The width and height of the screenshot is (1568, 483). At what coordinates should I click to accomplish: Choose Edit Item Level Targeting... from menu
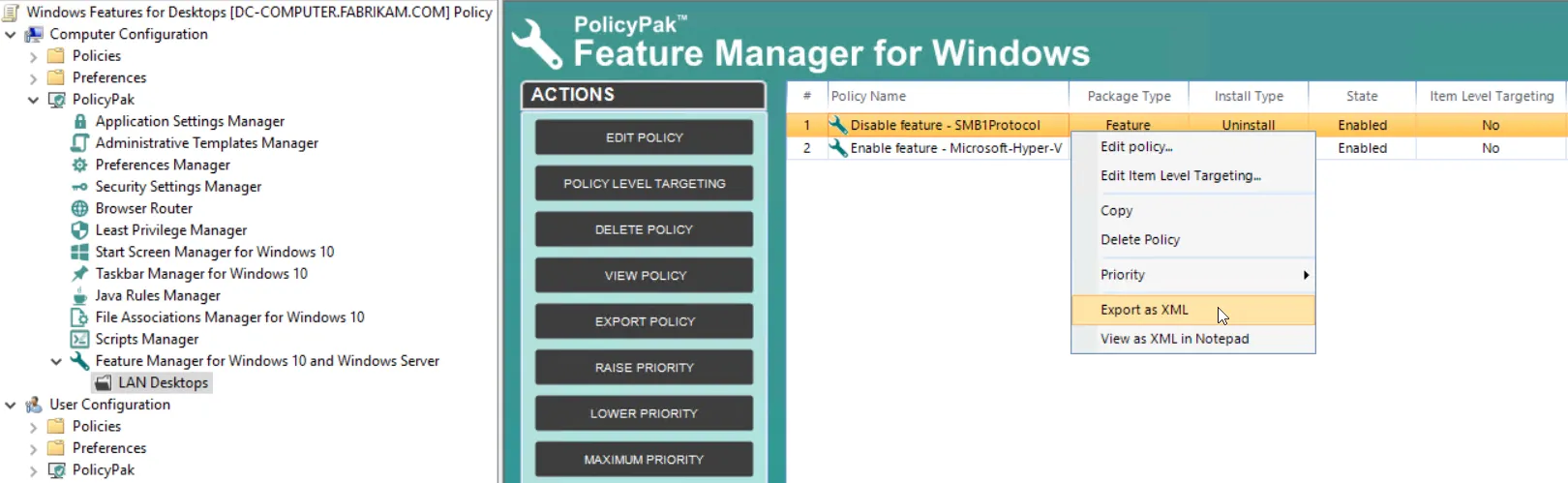click(x=1192, y=176)
